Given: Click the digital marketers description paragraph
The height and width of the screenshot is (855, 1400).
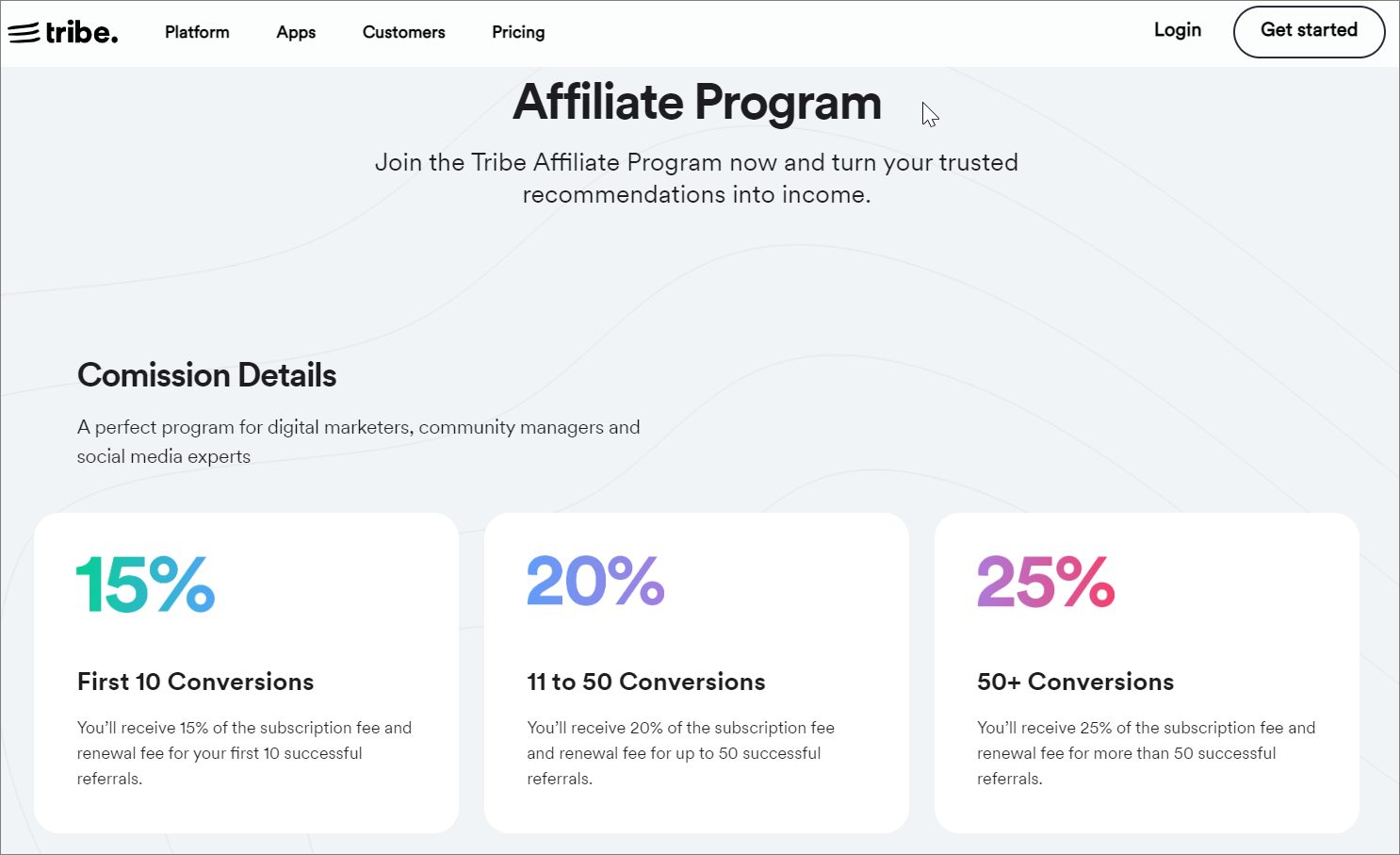Looking at the screenshot, I should coord(359,441).
